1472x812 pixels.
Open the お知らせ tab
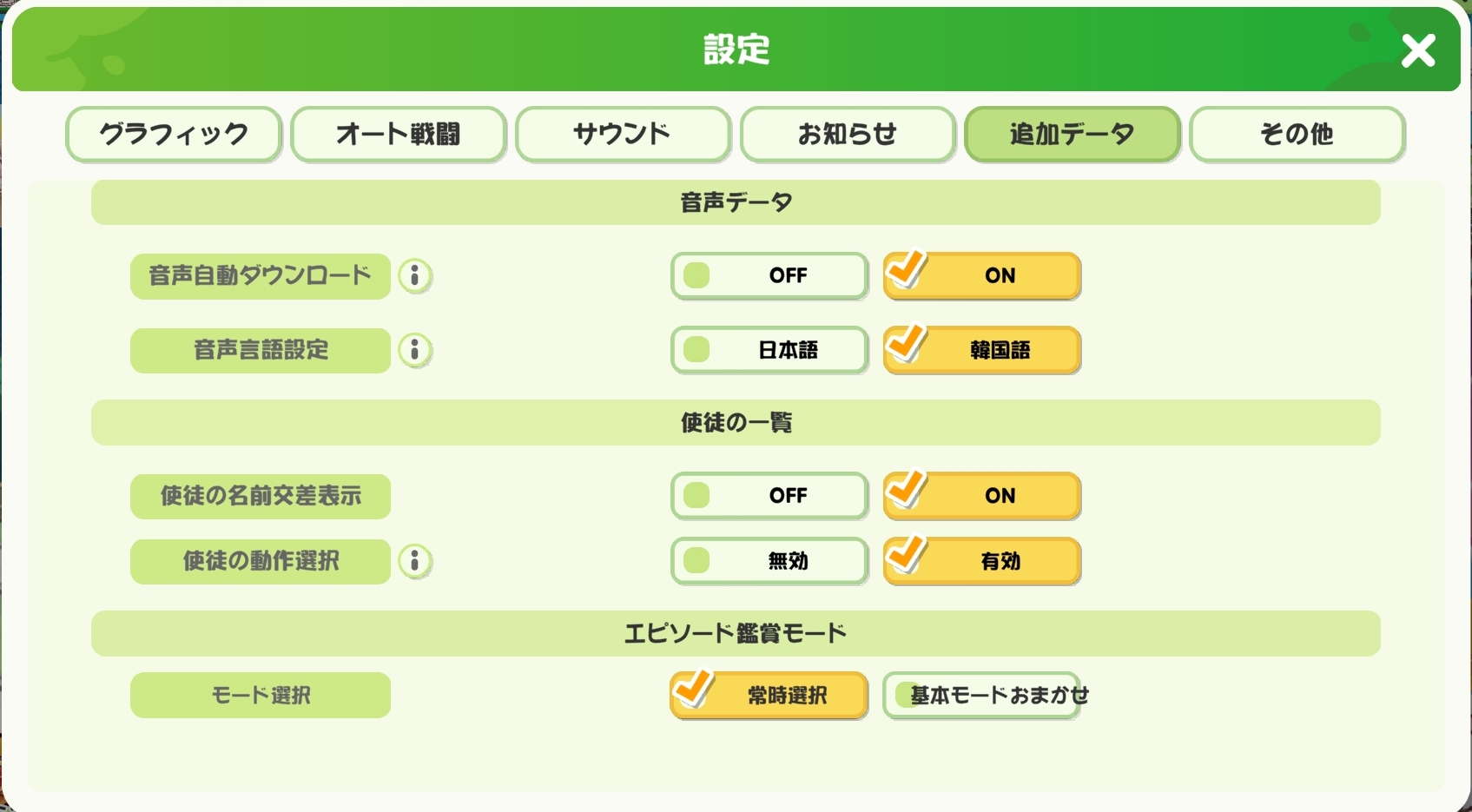point(848,135)
